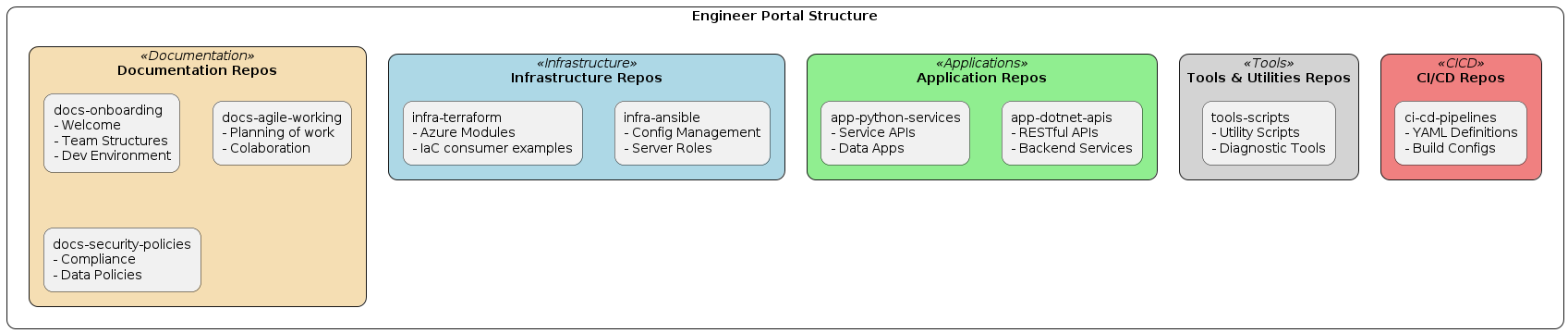Click the 'Engineer Portal Structure' title
The width and height of the screenshot is (1568, 333).
tap(784, 16)
